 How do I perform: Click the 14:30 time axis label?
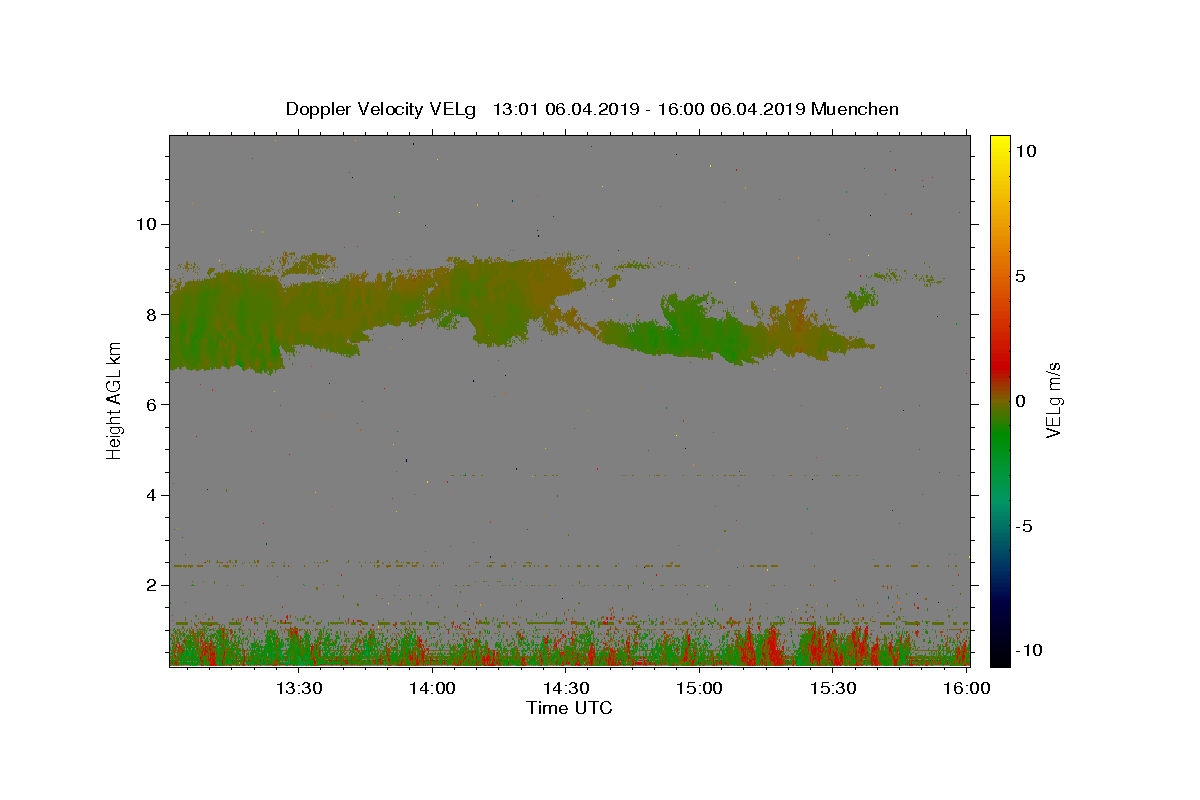coord(566,688)
